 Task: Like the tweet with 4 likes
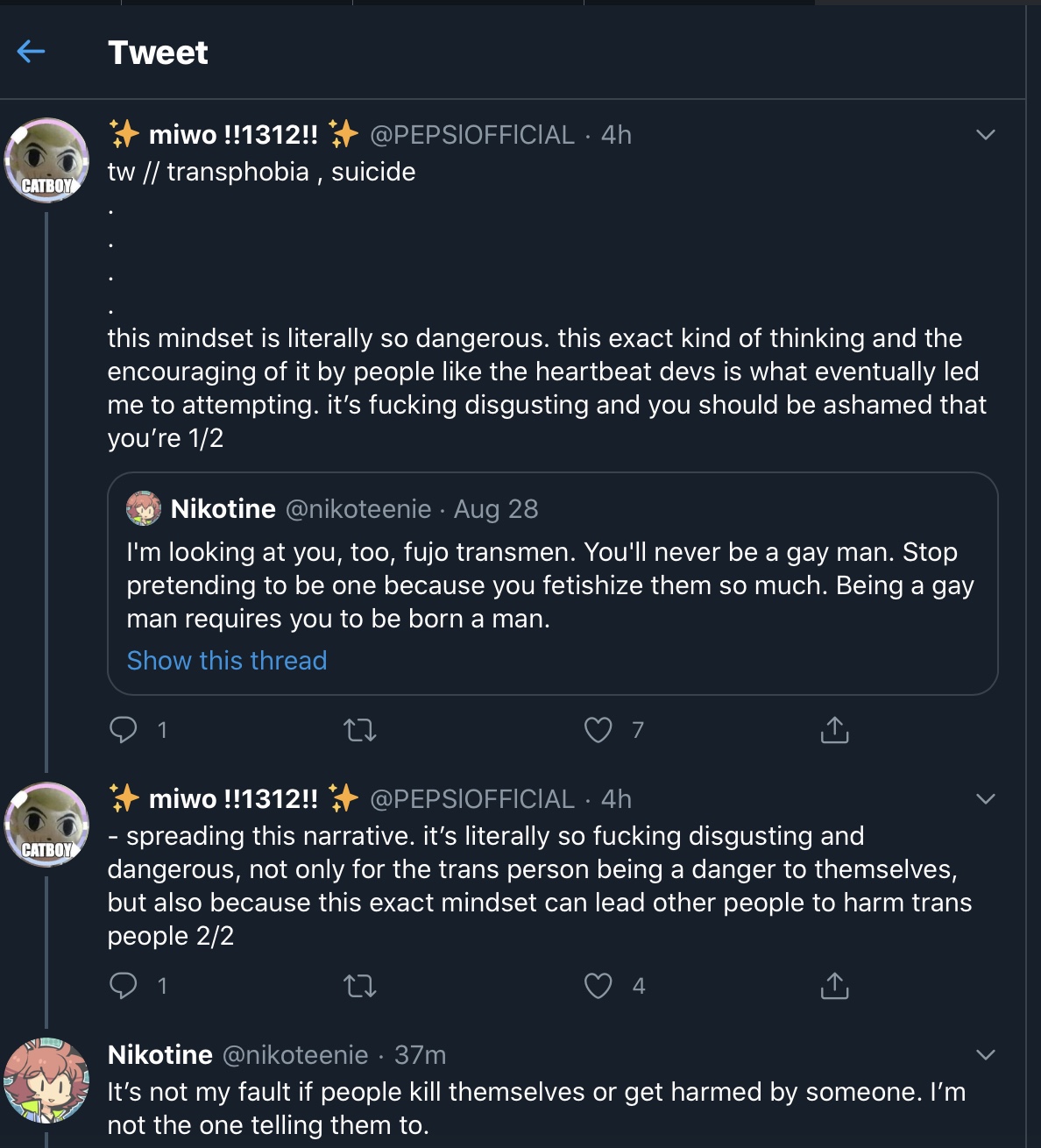(x=598, y=985)
